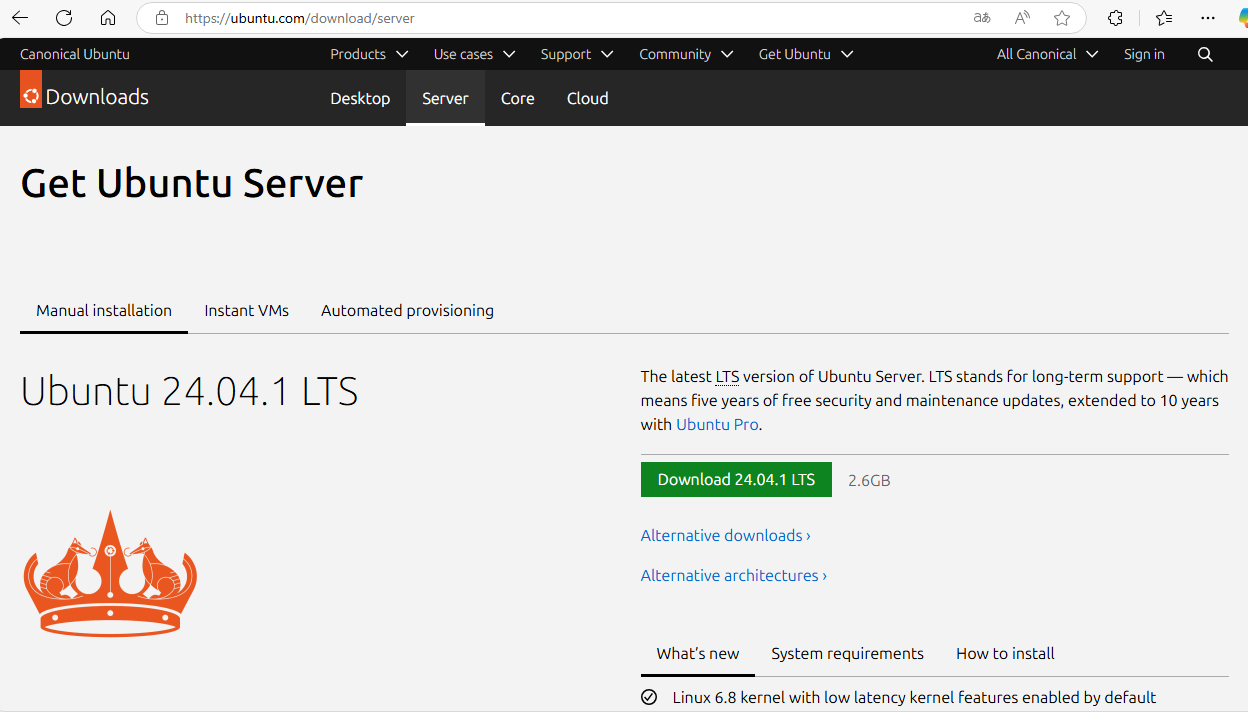Add this page to favorites
This screenshot has width=1248, height=712.
click(x=1062, y=18)
